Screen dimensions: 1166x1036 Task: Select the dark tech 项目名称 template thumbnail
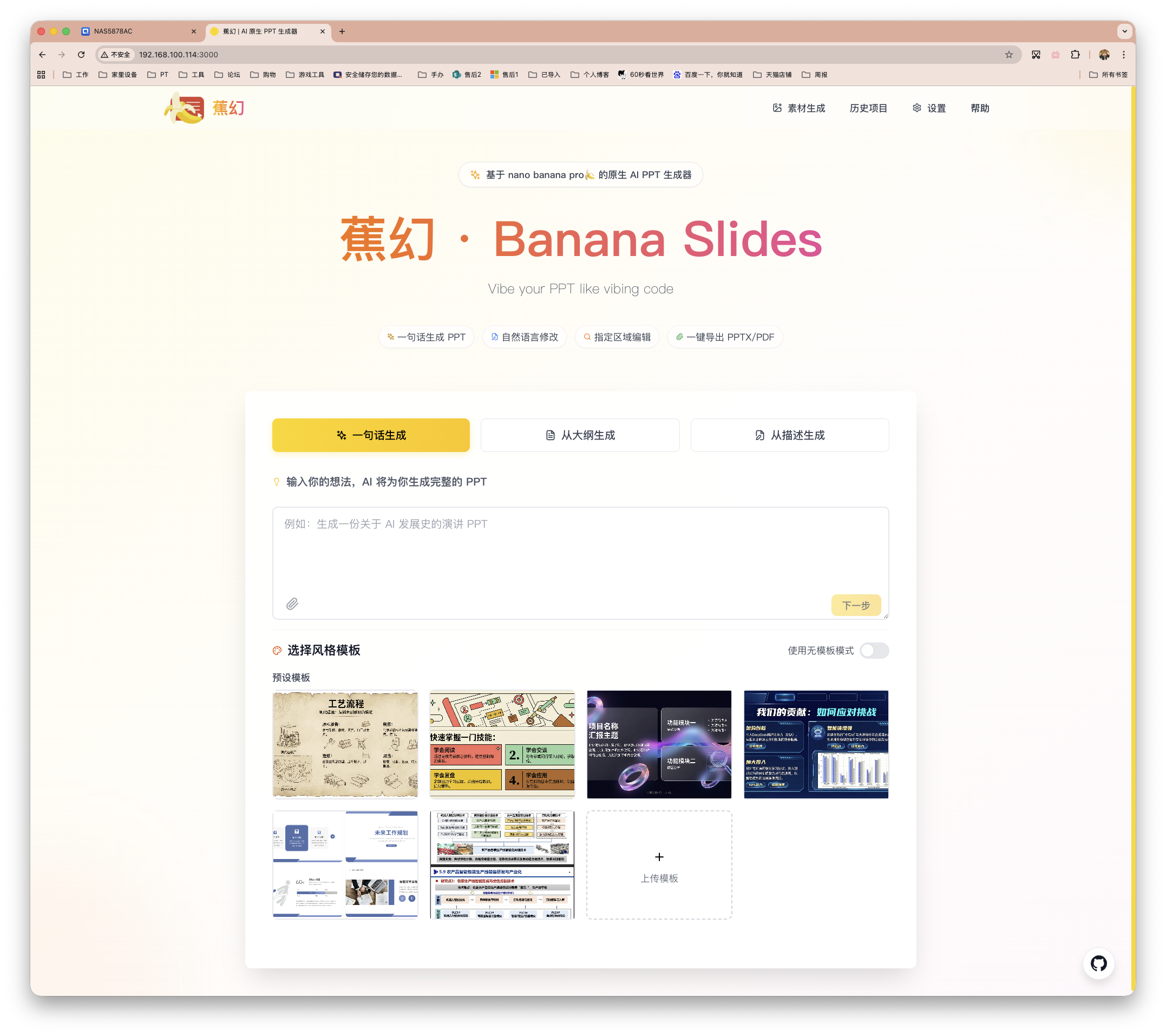(659, 744)
